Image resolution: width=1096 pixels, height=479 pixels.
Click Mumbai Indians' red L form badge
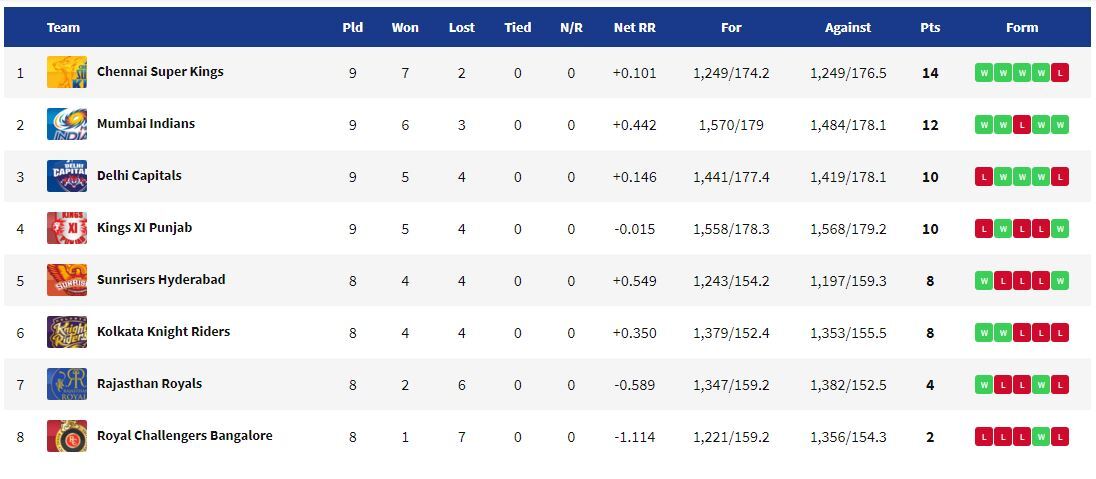[x=1022, y=124]
